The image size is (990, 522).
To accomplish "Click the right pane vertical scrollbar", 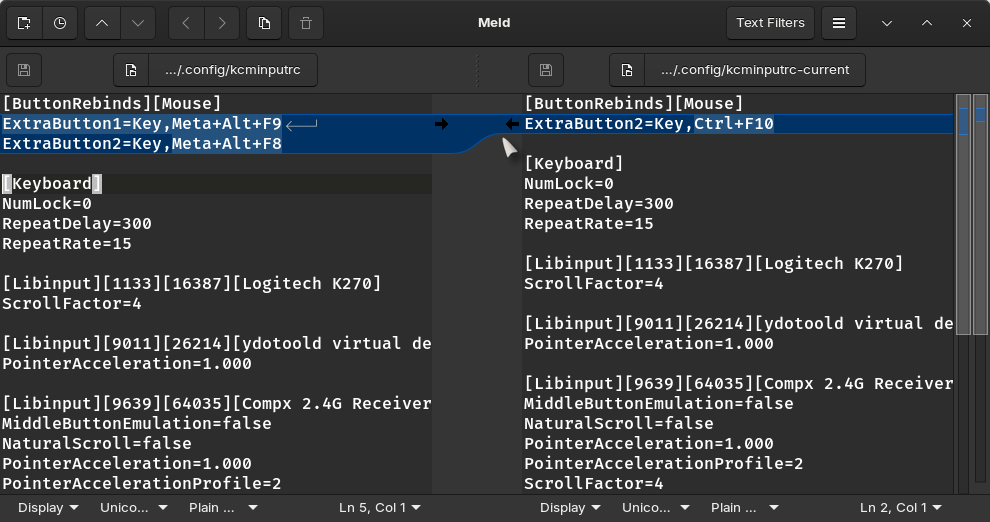I will click(963, 300).
